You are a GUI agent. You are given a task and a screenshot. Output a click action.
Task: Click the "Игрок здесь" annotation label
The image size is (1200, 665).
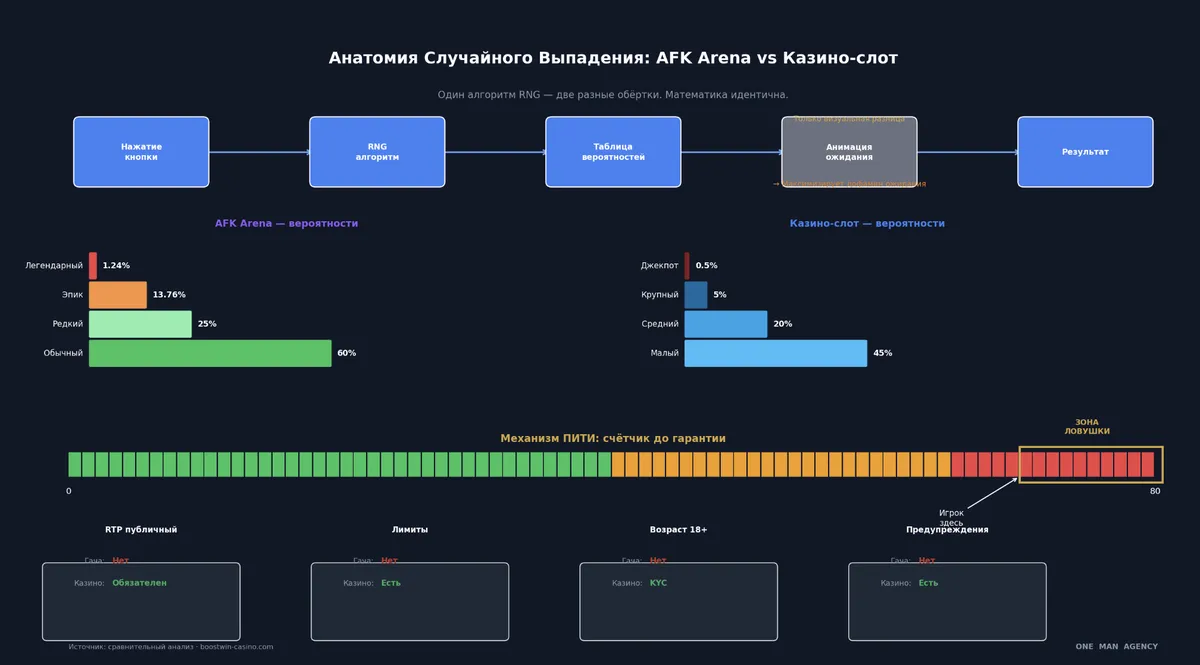pos(952,518)
